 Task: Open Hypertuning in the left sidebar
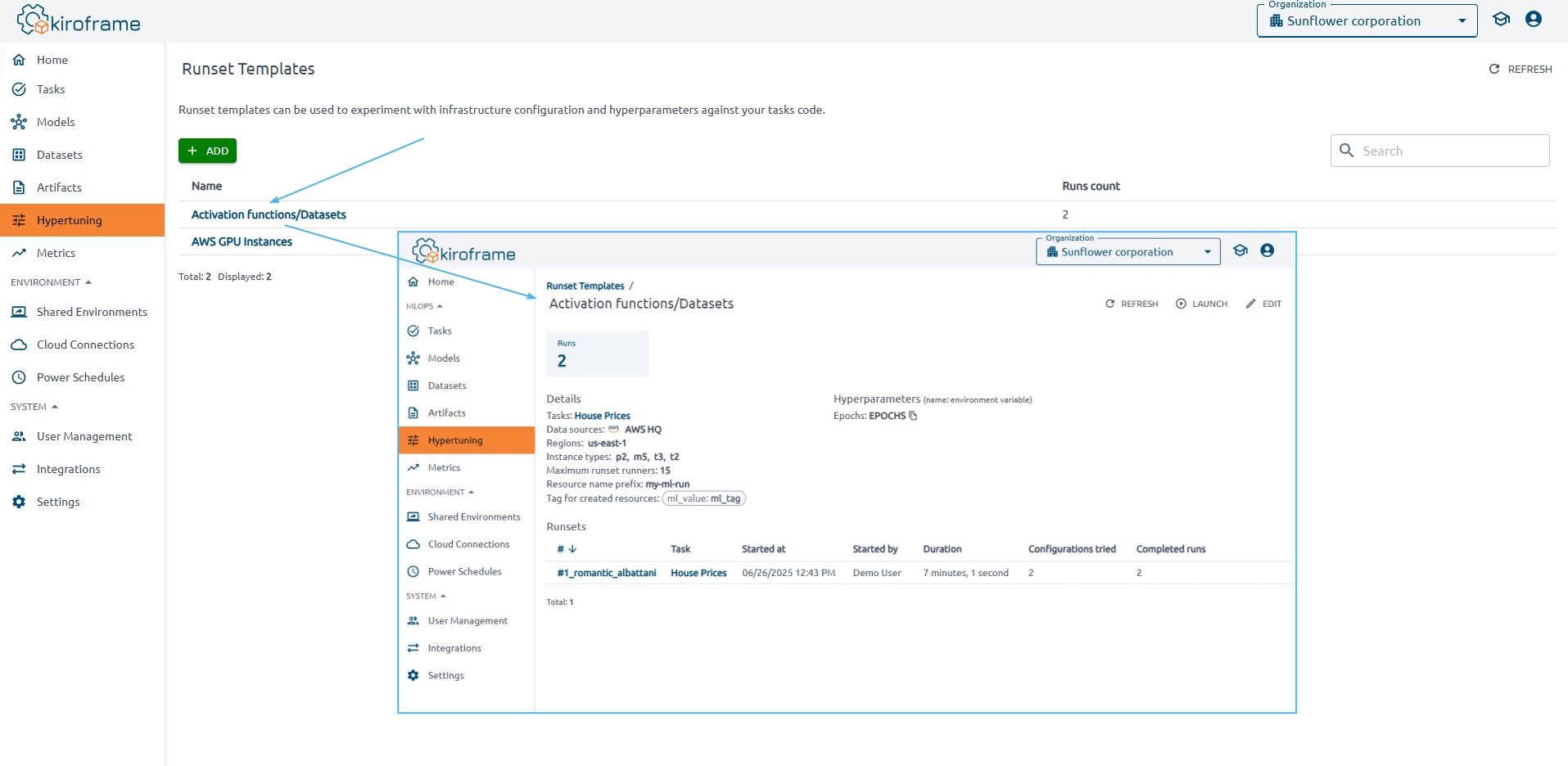[70, 220]
